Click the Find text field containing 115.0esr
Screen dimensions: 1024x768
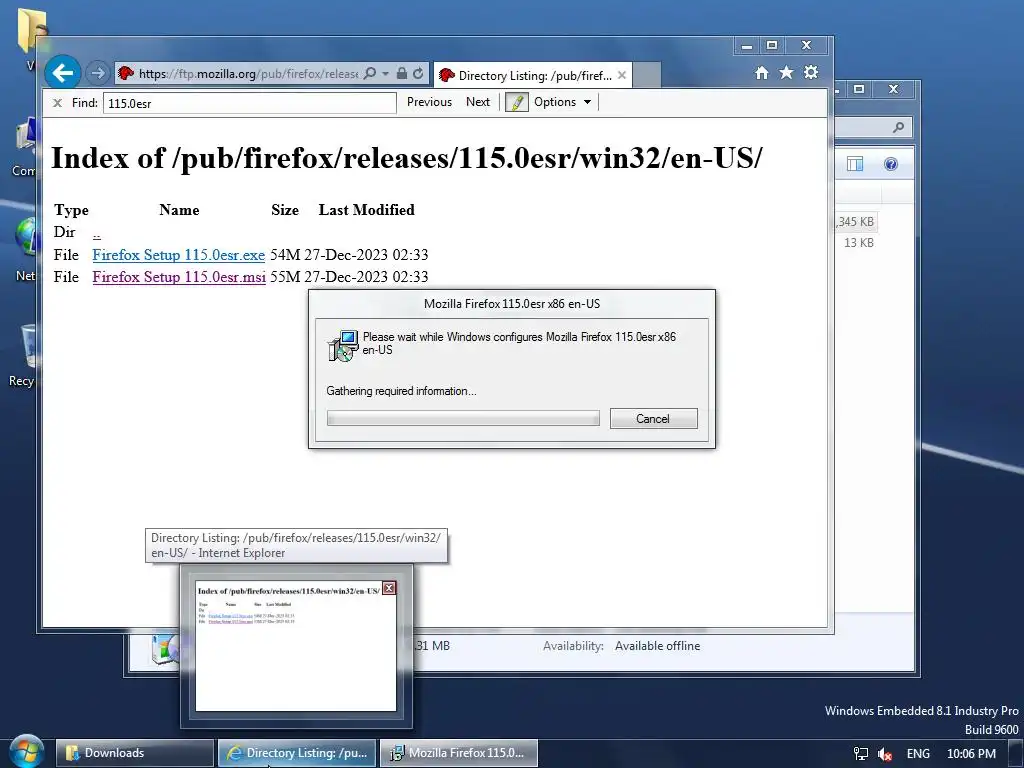point(249,103)
